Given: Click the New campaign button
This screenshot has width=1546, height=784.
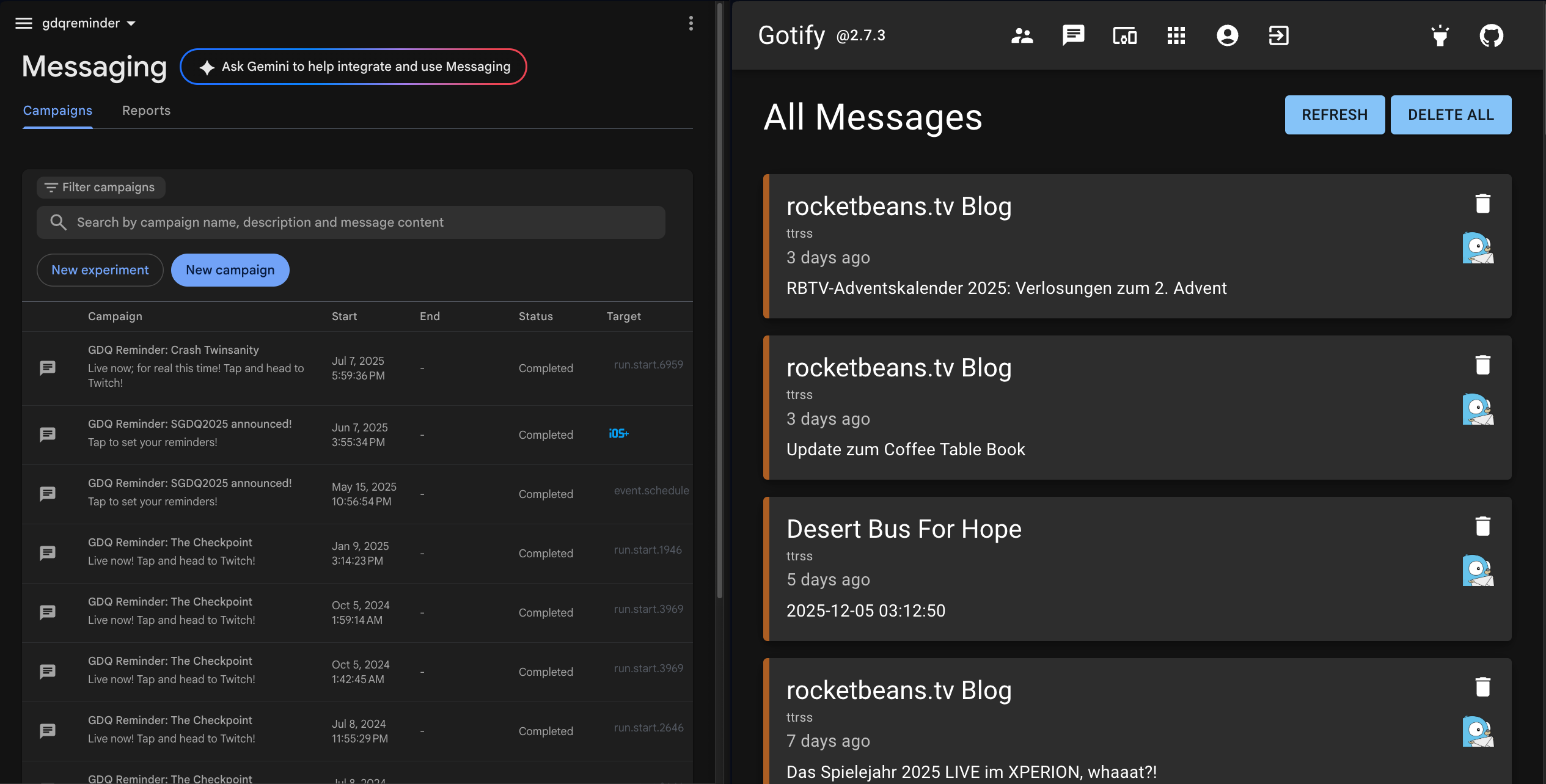Looking at the screenshot, I should pos(230,270).
